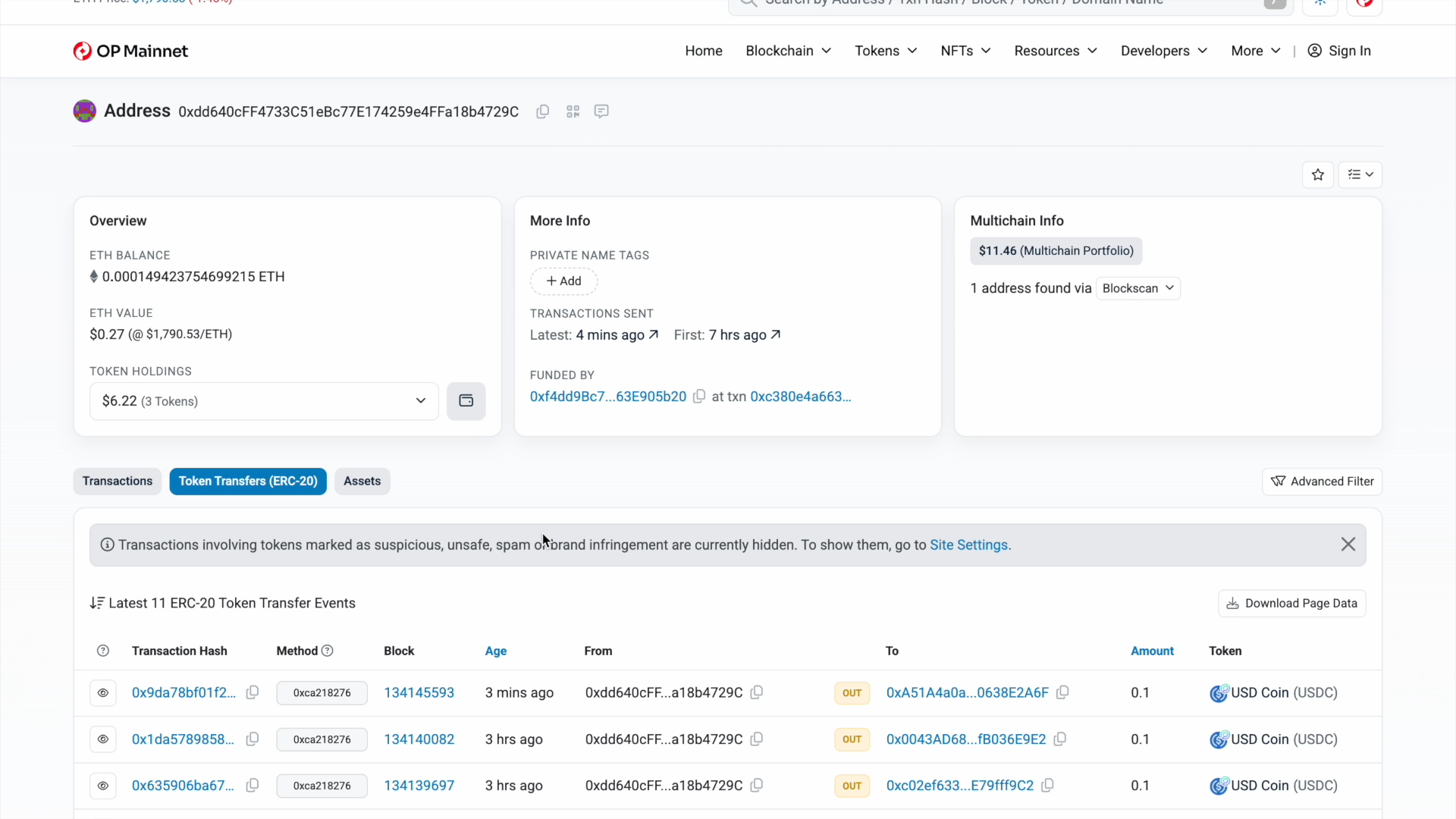Open the Tokens menu

pos(886,51)
